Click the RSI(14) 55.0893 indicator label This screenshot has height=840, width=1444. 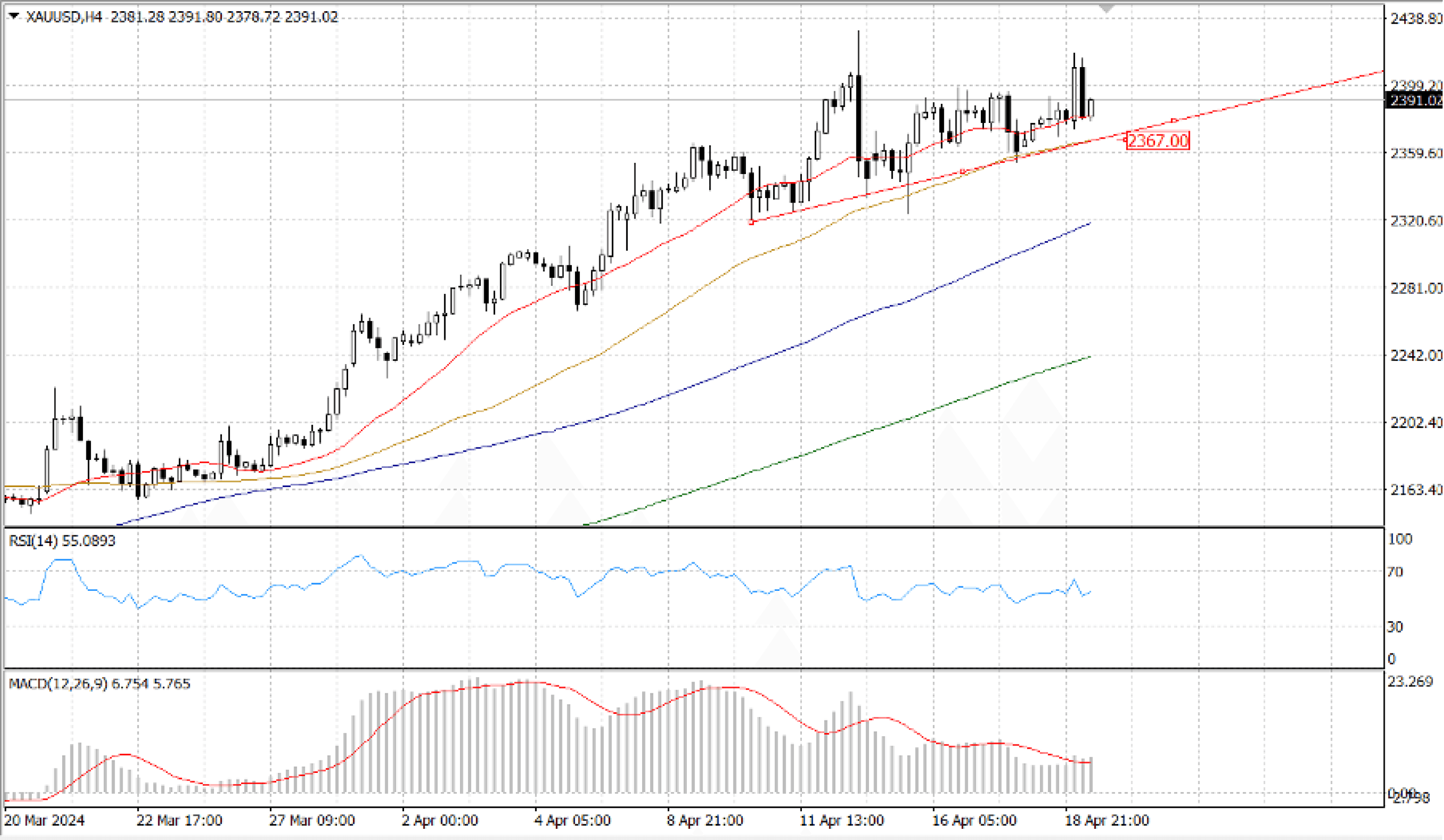click(62, 540)
